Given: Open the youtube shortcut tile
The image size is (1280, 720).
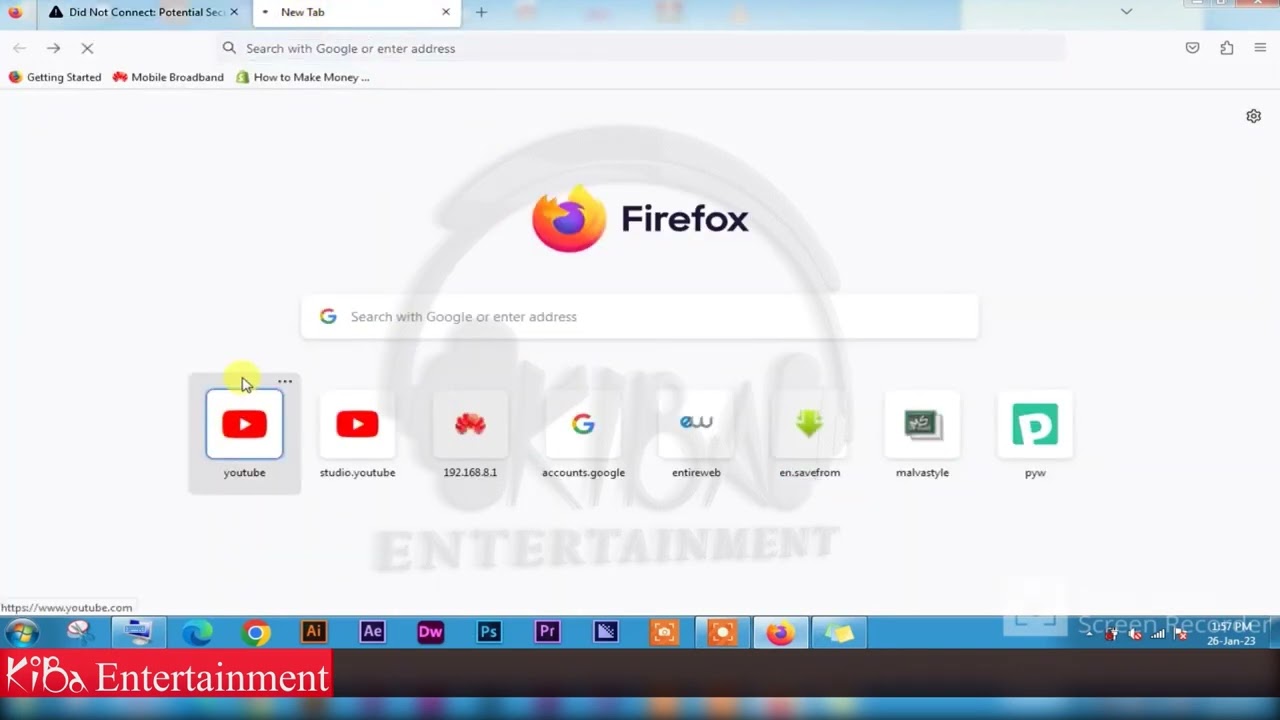Looking at the screenshot, I should point(244,433).
